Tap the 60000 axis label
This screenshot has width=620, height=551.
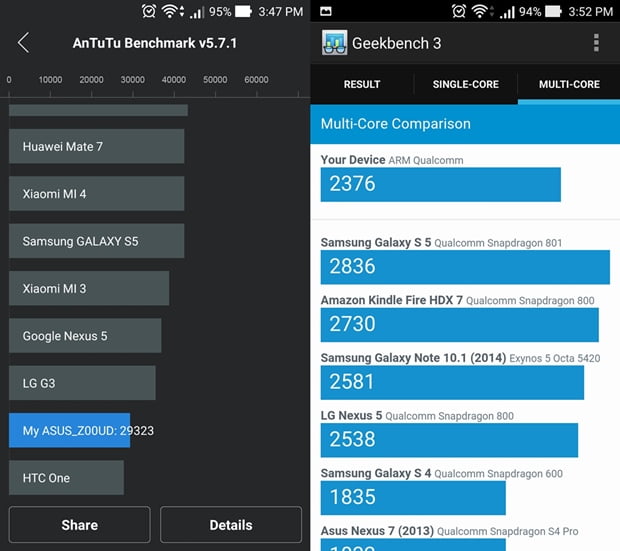256,80
